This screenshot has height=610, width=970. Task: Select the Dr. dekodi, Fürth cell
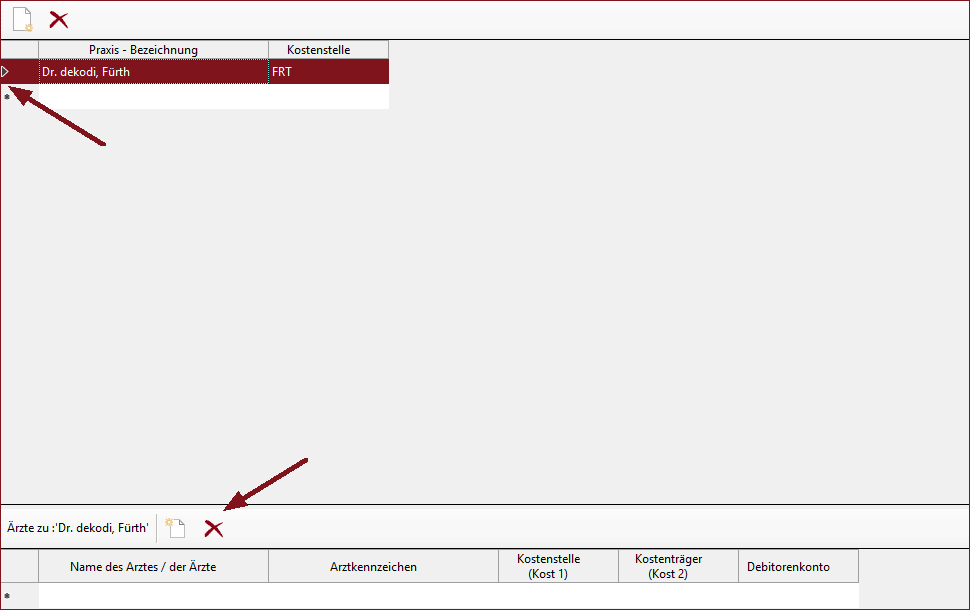153,72
